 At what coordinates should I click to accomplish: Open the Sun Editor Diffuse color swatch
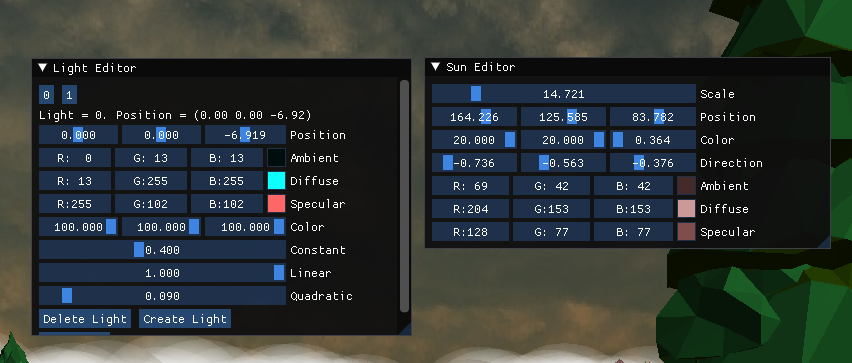(x=686, y=209)
